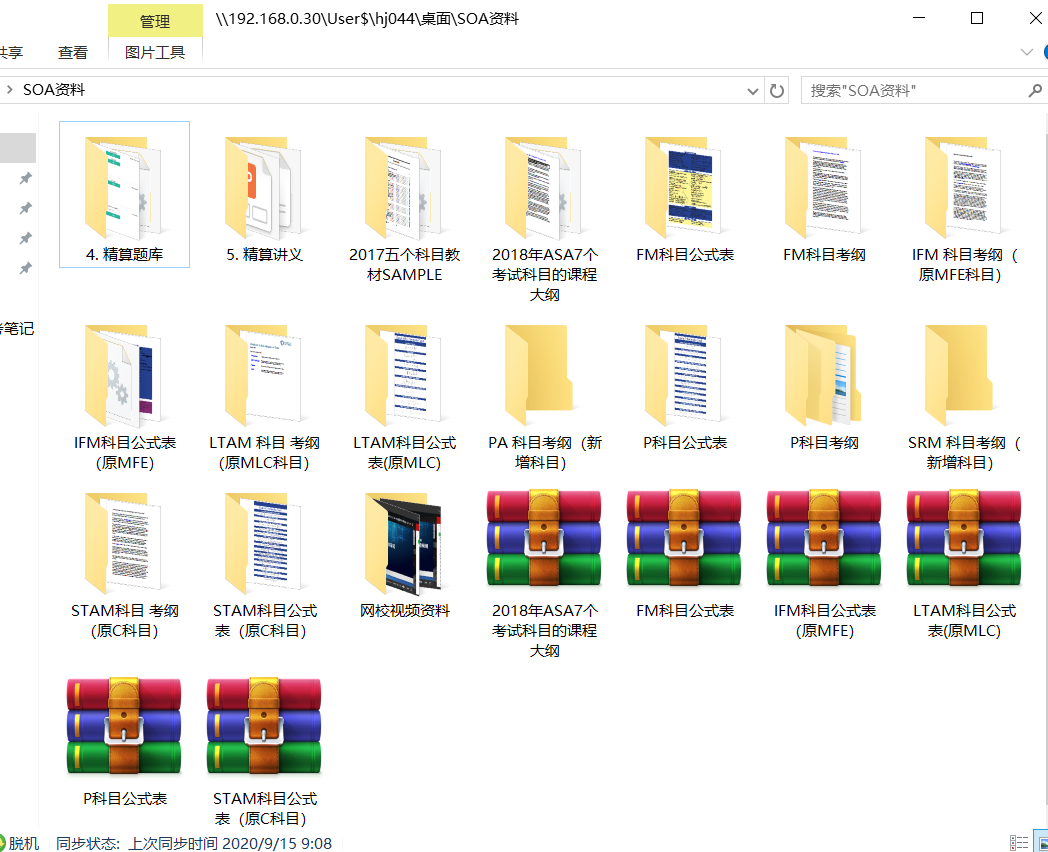The image size is (1048, 852).
Task: Select the IFM科目公式表(原MFE) folder icon
Action: tap(124, 376)
